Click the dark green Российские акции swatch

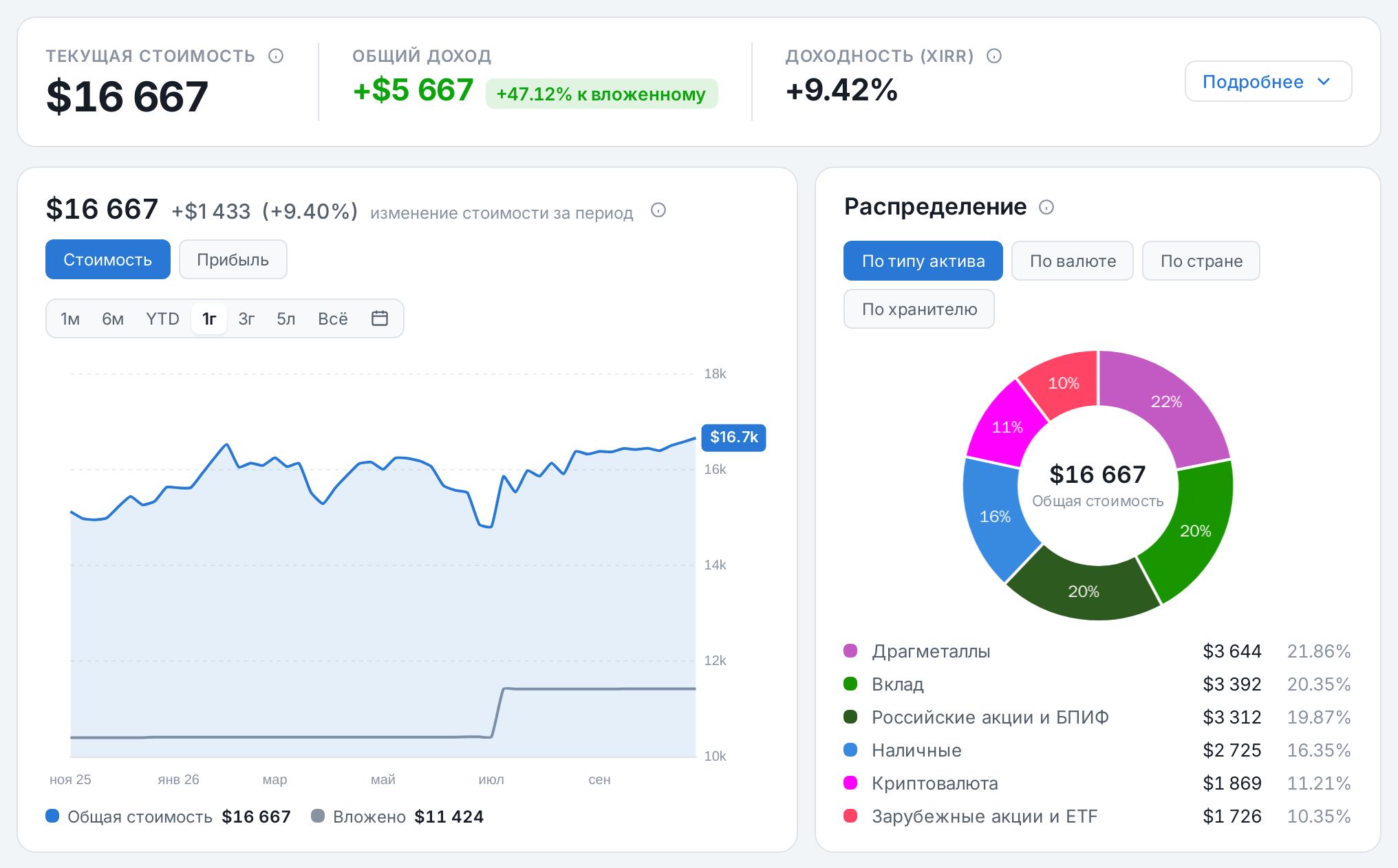point(850,717)
